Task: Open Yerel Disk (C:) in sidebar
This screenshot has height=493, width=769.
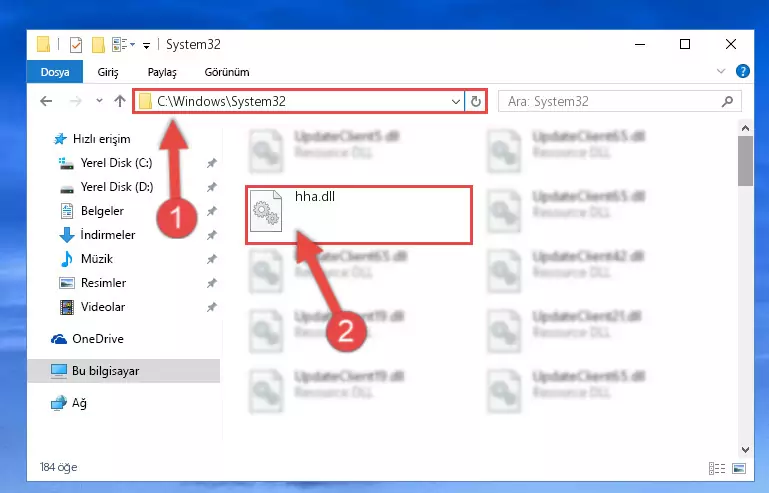Action: tap(116, 163)
